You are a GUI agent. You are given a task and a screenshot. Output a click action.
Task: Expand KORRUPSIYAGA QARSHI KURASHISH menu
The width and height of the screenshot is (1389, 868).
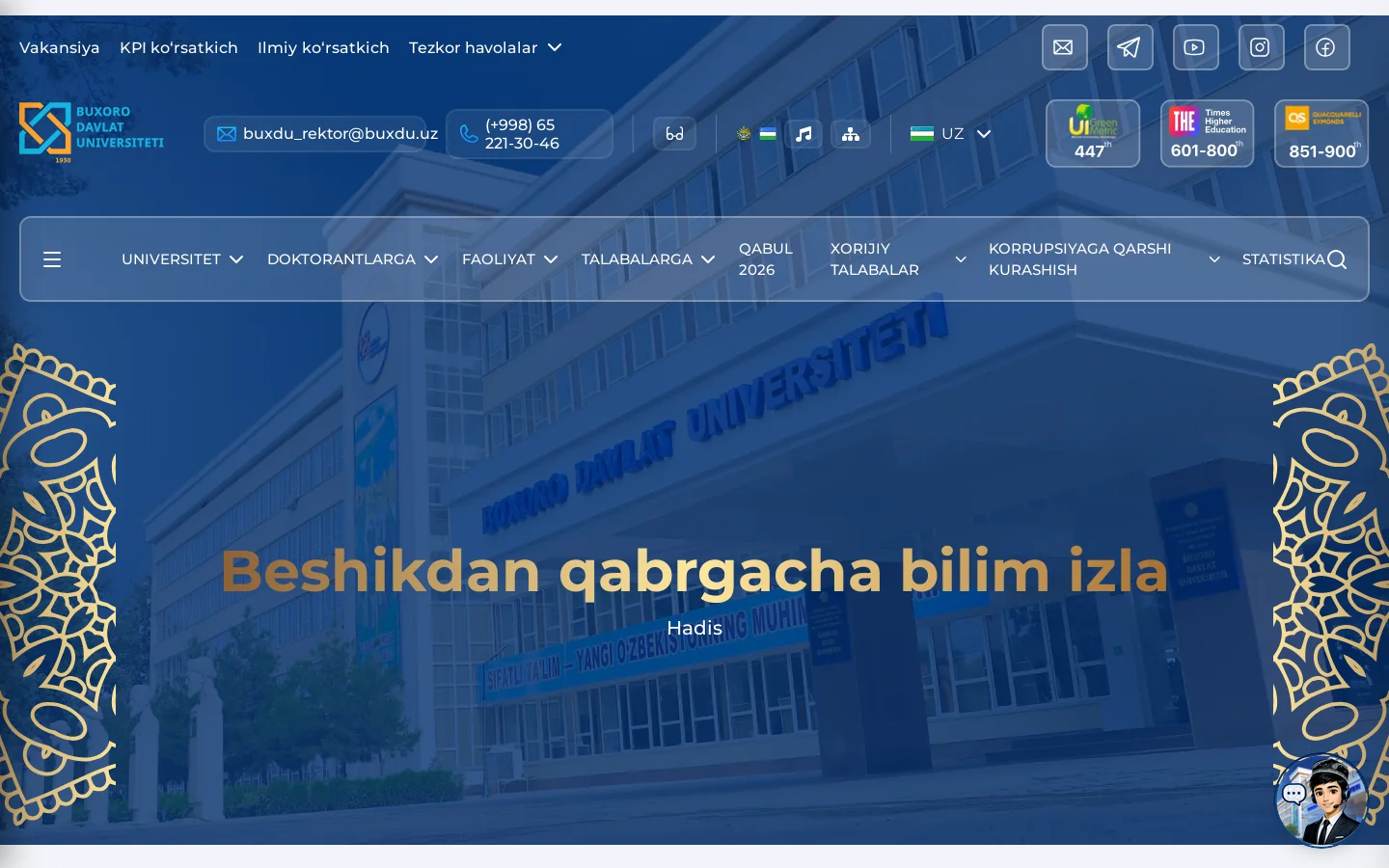1104,259
